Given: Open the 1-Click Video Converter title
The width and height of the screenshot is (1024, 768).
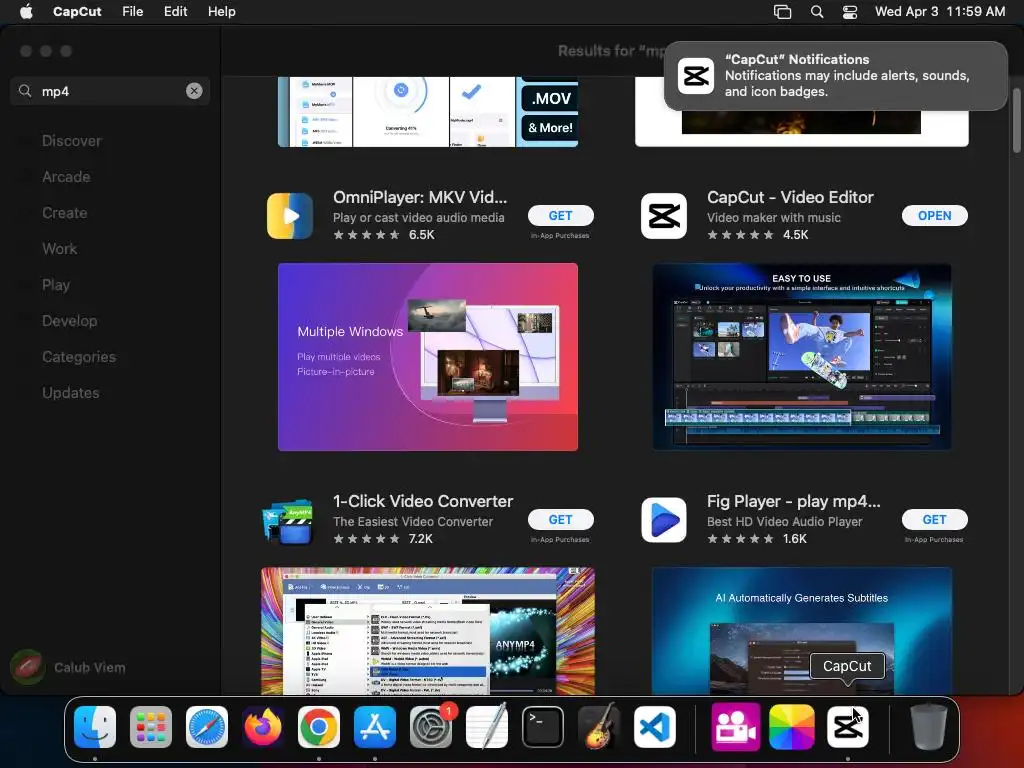Looking at the screenshot, I should click(x=423, y=502).
